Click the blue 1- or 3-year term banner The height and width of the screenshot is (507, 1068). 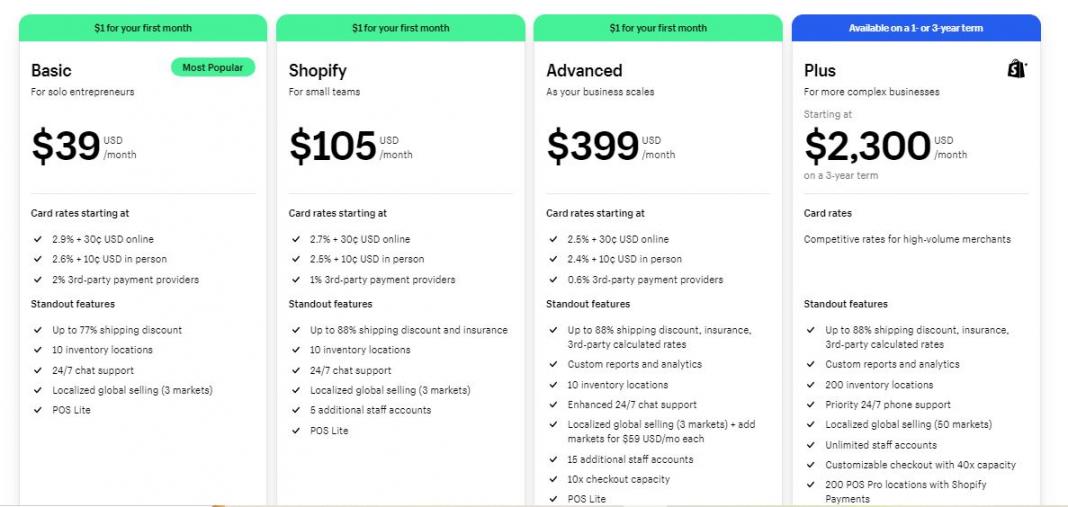tap(916, 28)
